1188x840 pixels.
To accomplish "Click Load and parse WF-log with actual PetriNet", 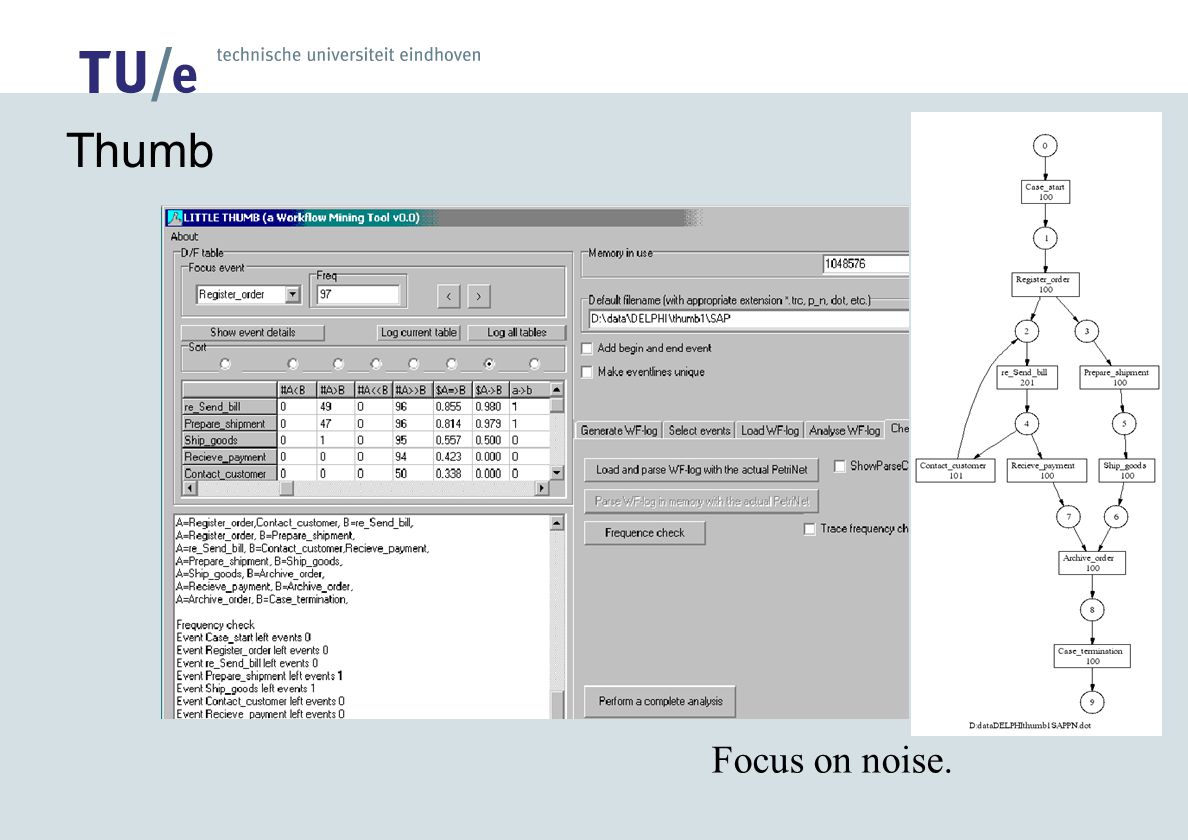I will [x=702, y=470].
